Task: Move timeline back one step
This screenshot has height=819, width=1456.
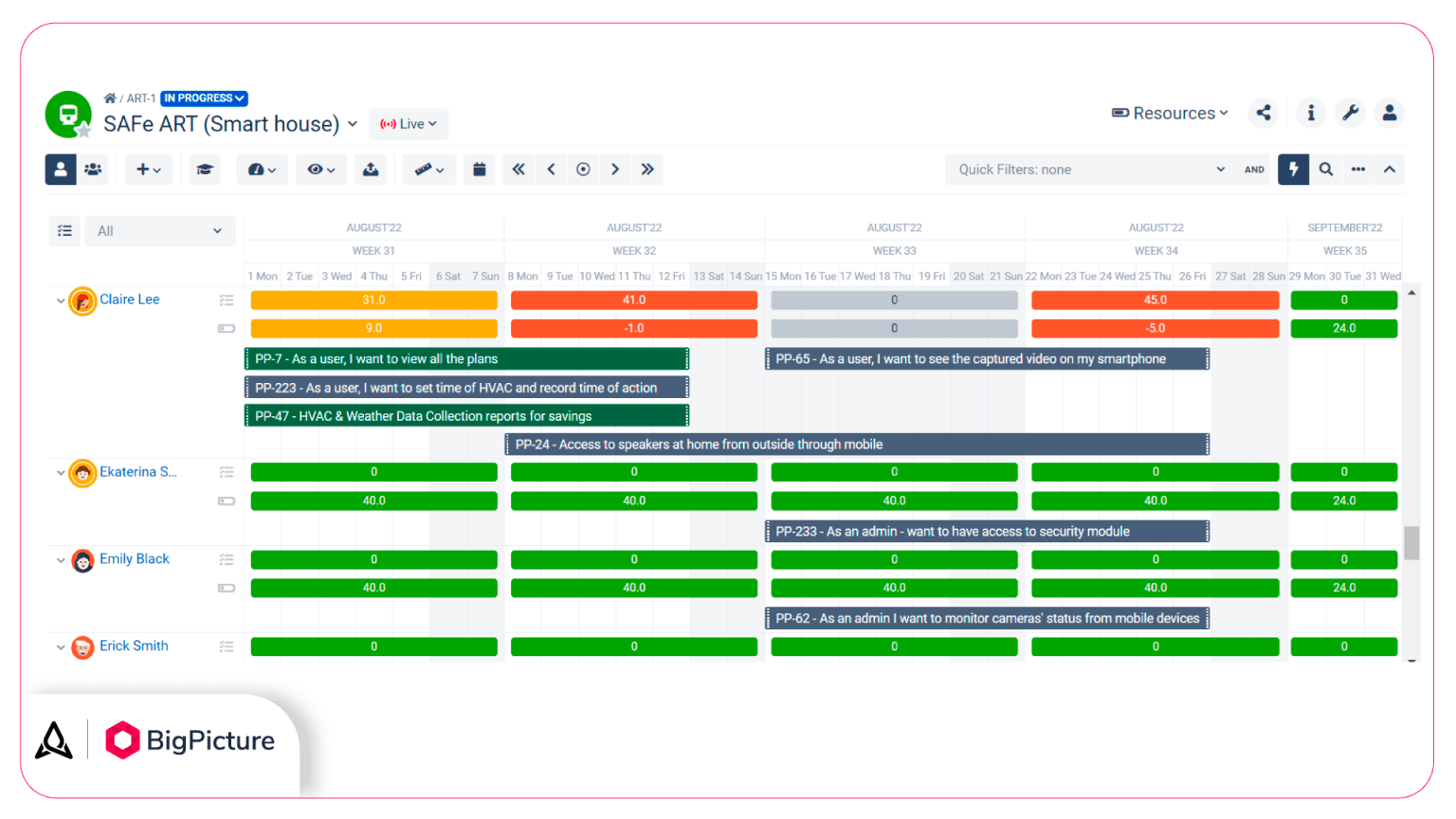Action: click(x=551, y=170)
